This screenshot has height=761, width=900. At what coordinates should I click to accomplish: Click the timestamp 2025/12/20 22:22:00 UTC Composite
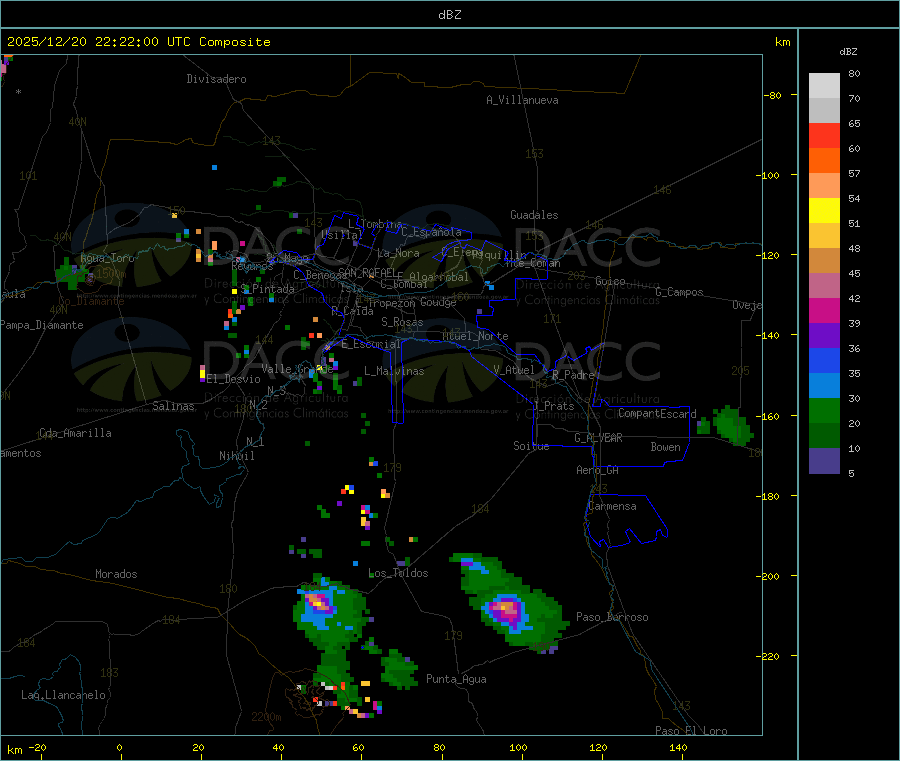click(138, 42)
